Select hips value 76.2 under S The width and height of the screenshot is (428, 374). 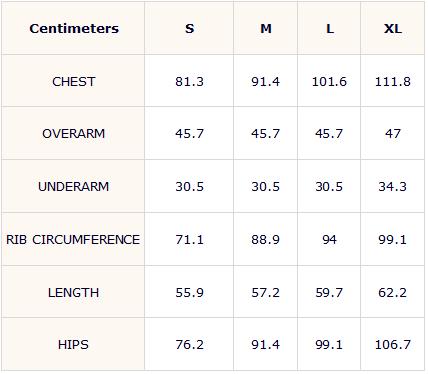point(190,345)
